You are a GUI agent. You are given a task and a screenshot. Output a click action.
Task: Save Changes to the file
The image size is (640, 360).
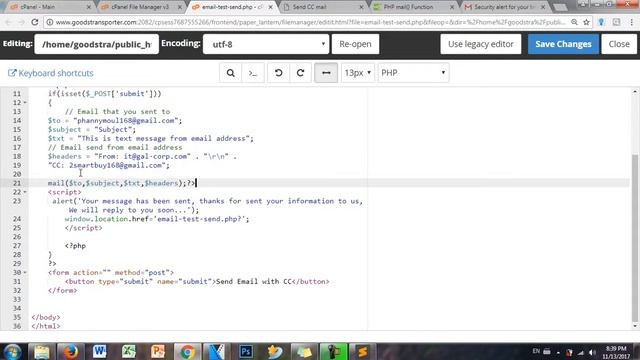tap(563, 44)
